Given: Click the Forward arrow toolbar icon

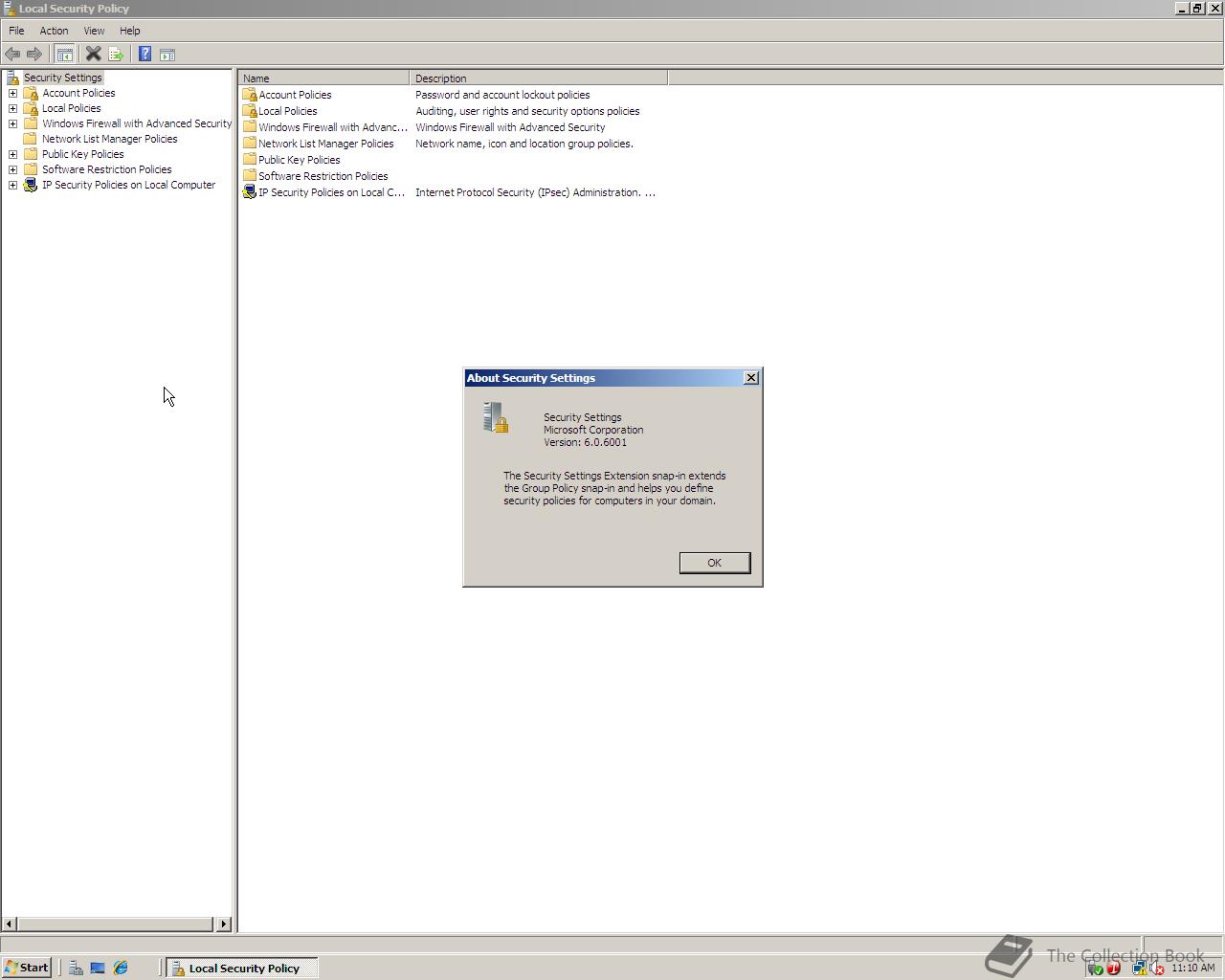Looking at the screenshot, I should [34, 55].
